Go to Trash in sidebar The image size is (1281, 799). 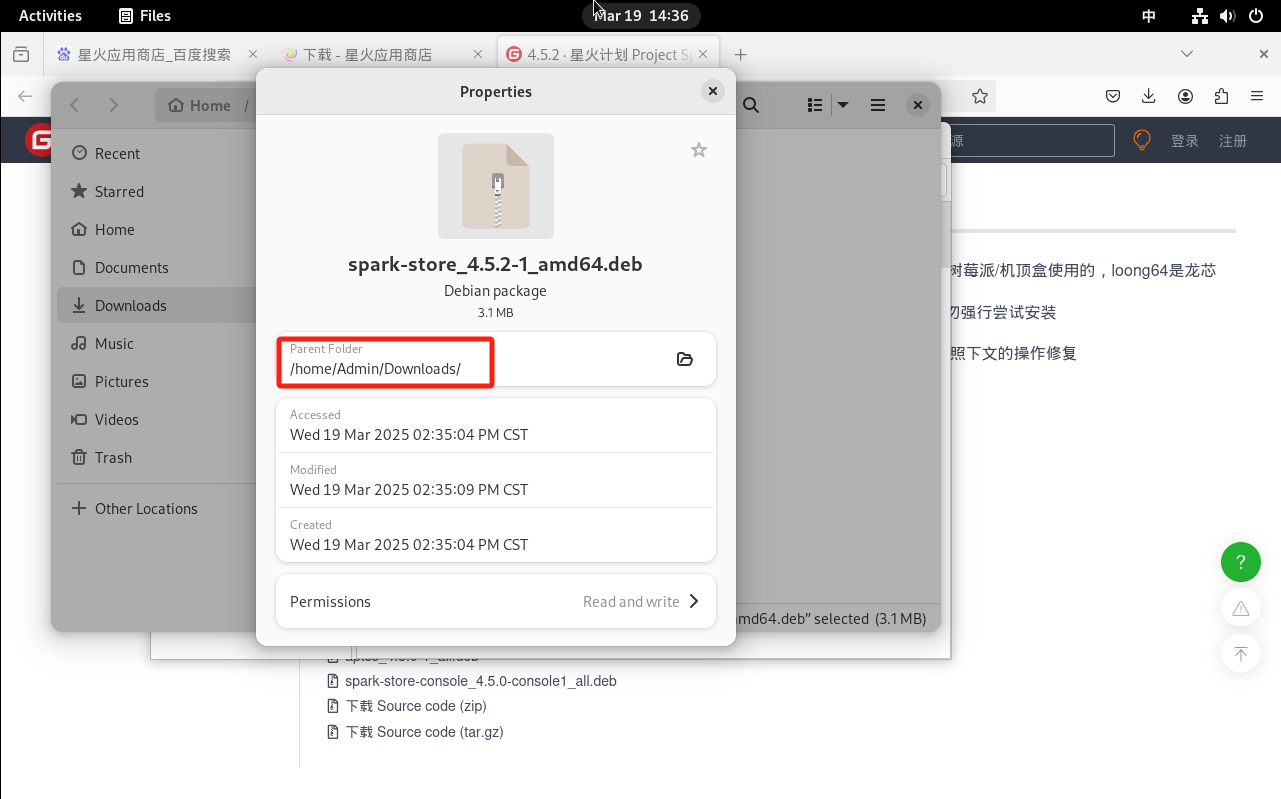(x=113, y=457)
